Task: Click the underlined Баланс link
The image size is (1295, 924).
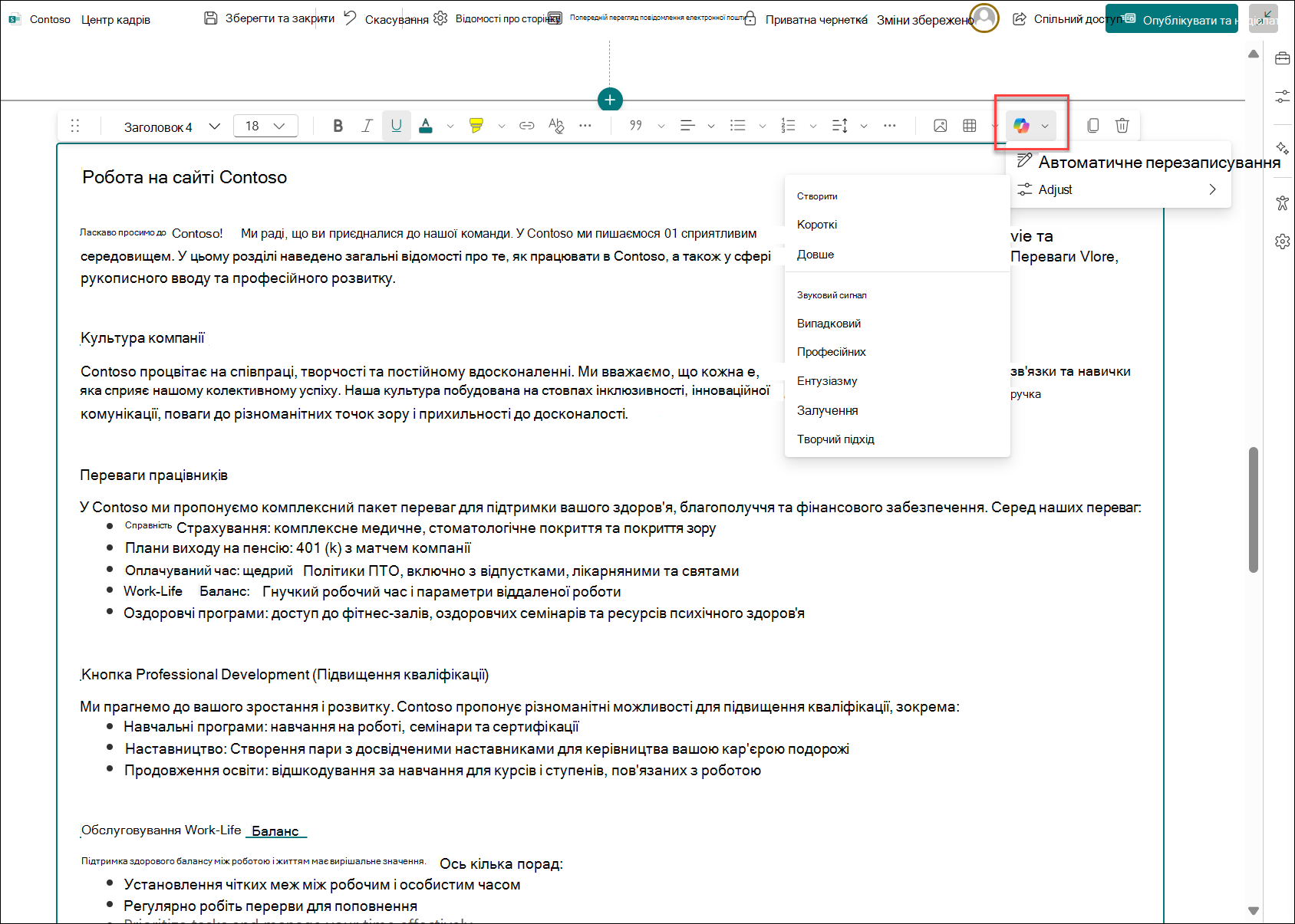Action: click(x=275, y=831)
